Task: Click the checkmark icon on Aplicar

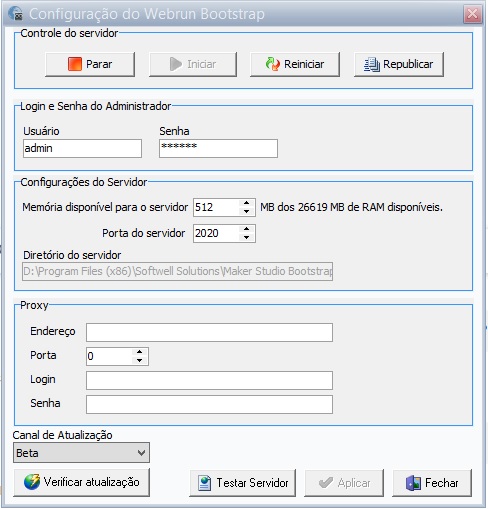Action: [326, 482]
